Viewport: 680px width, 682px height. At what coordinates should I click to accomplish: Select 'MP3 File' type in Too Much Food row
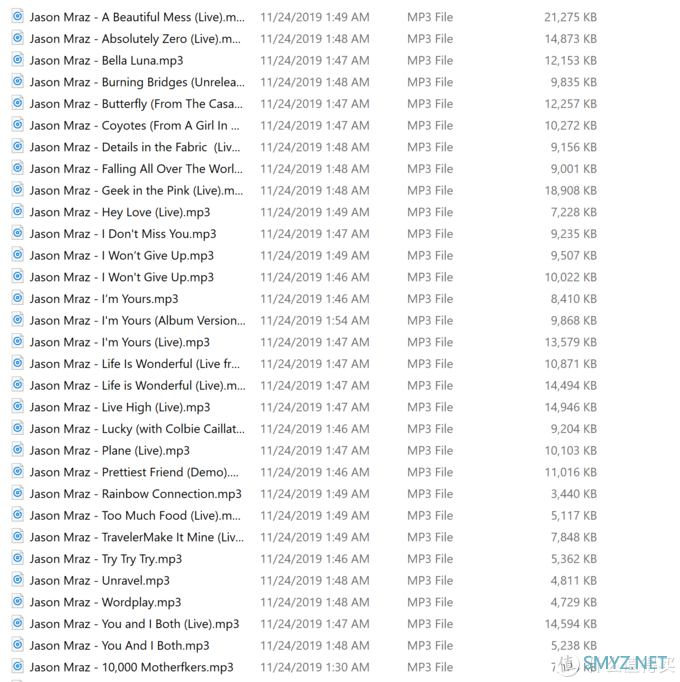point(430,516)
